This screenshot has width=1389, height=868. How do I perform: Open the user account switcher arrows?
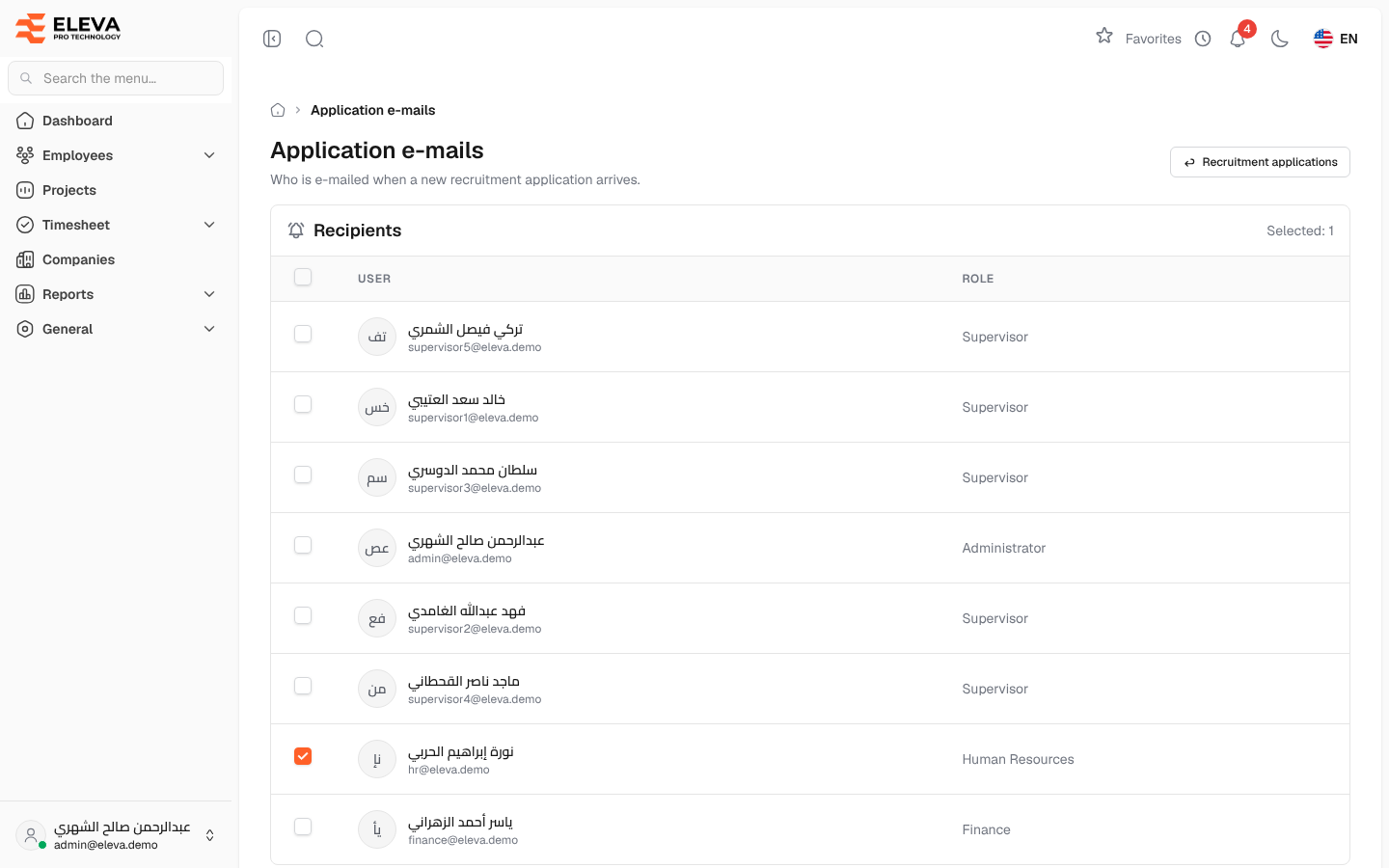click(x=209, y=835)
